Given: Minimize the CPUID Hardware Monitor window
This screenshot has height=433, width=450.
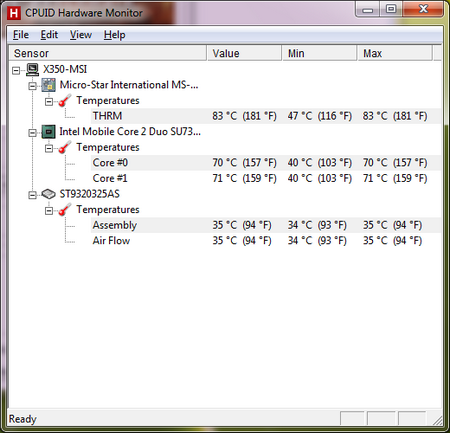Looking at the screenshot, I should pyautogui.click(x=368, y=9).
